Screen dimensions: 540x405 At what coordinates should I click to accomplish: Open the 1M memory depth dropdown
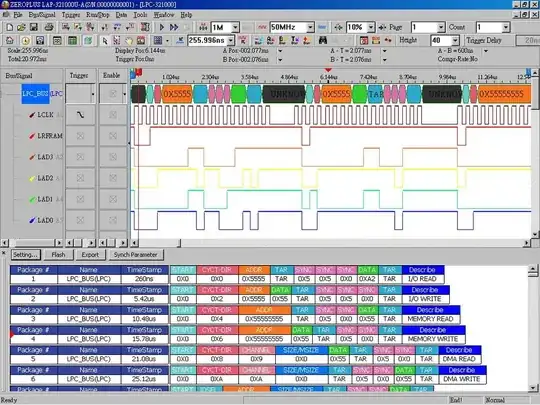[x=235, y=27]
